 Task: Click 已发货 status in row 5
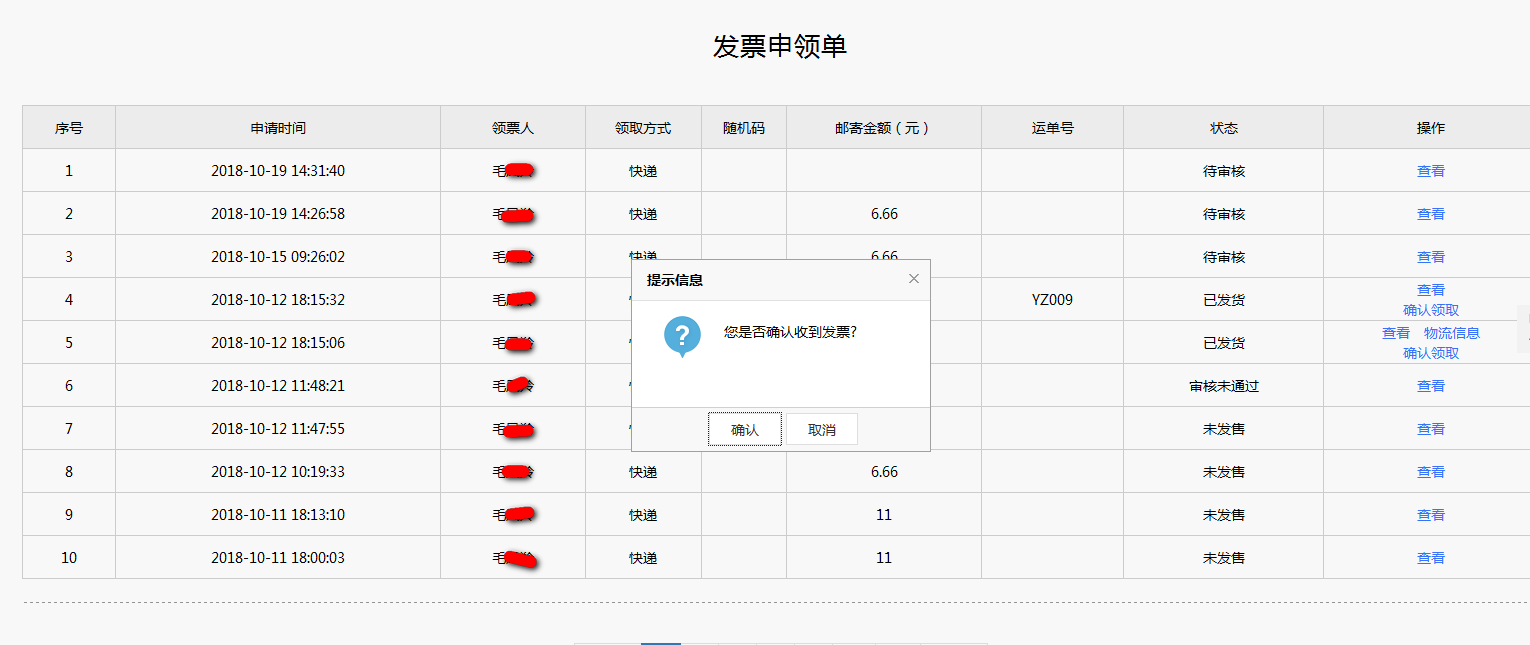tap(1224, 343)
